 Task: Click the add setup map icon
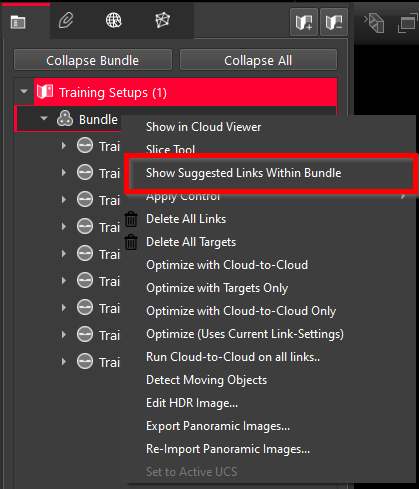[304, 22]
